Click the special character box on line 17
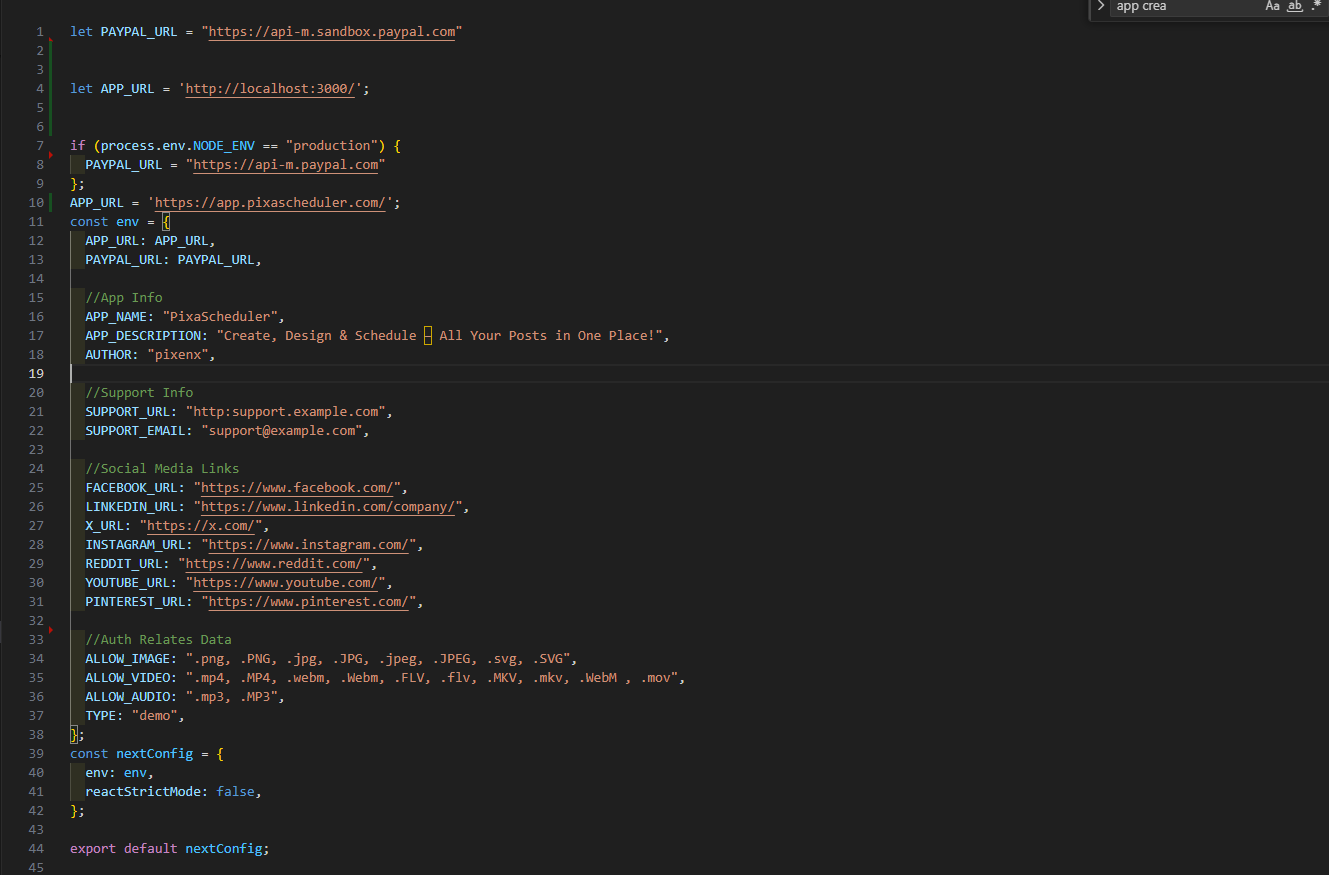Image resolution: width=1329 pixels, height=875 pixels. tap(427, 335)
